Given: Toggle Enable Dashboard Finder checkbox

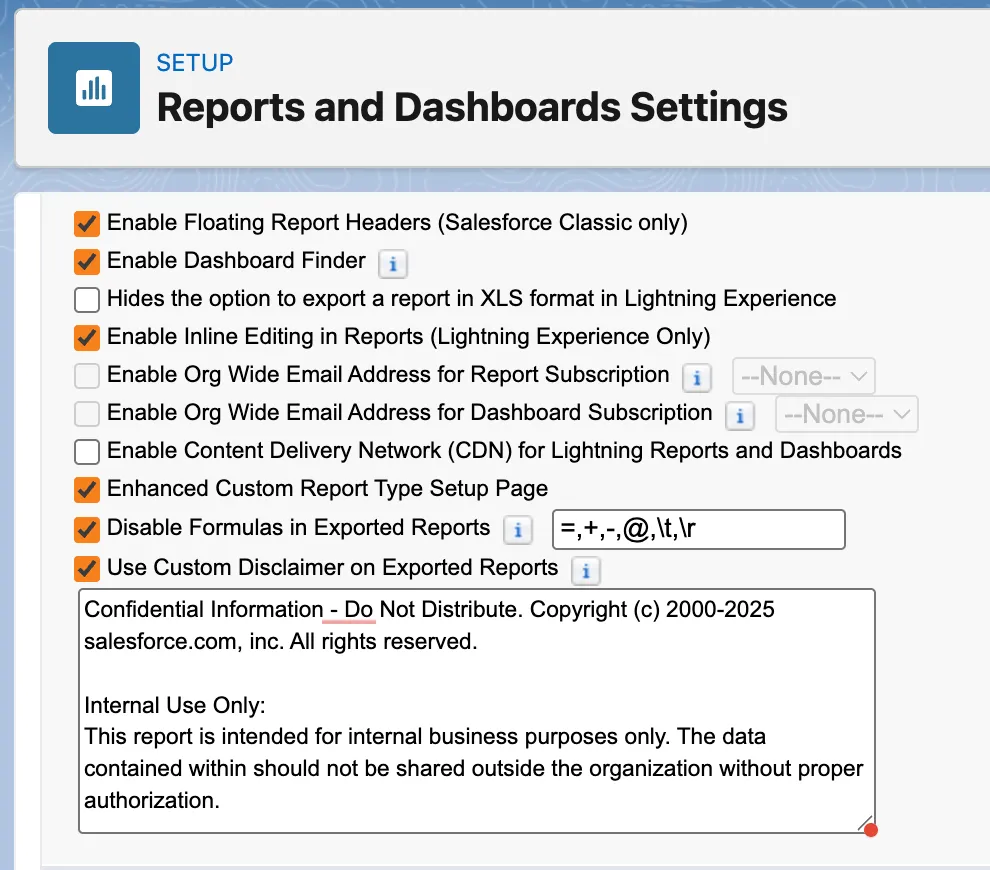Looking at the screenshot, I should click(88, 261).
